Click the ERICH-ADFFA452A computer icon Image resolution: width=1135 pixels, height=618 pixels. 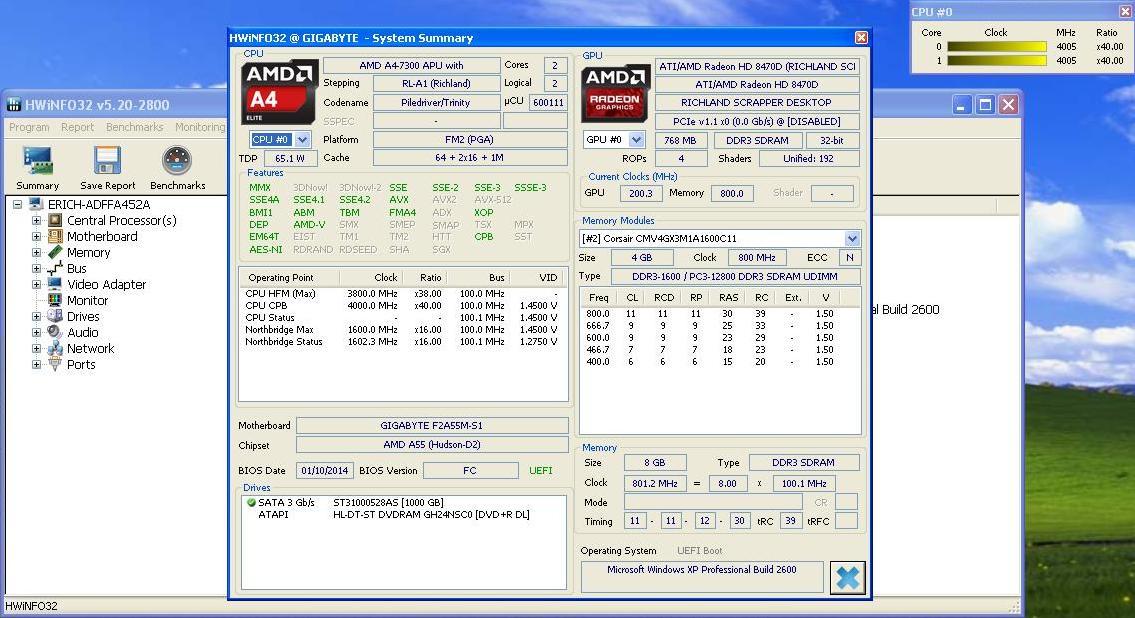point(36,204)
